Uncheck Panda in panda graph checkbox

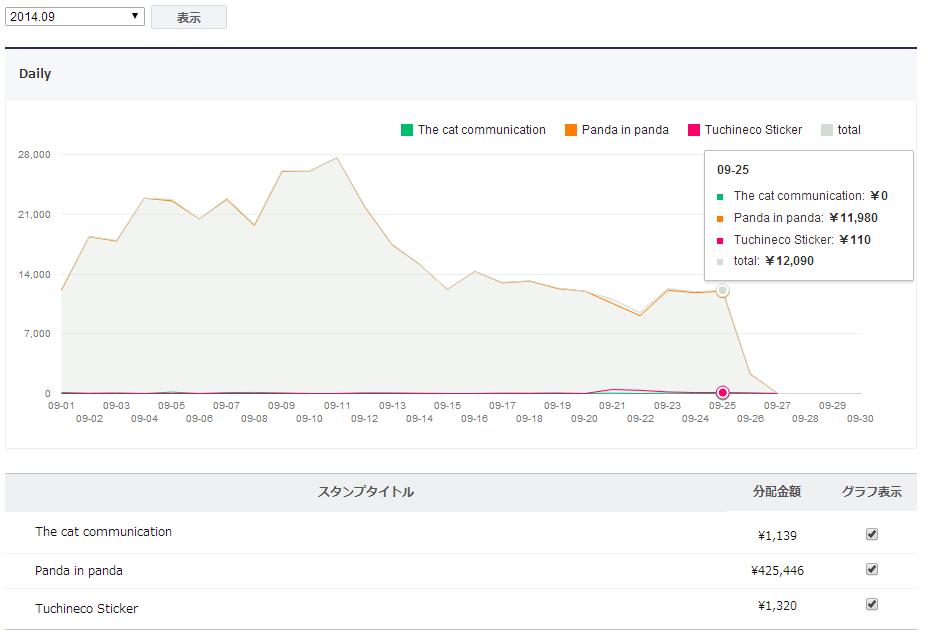point(872,570)
